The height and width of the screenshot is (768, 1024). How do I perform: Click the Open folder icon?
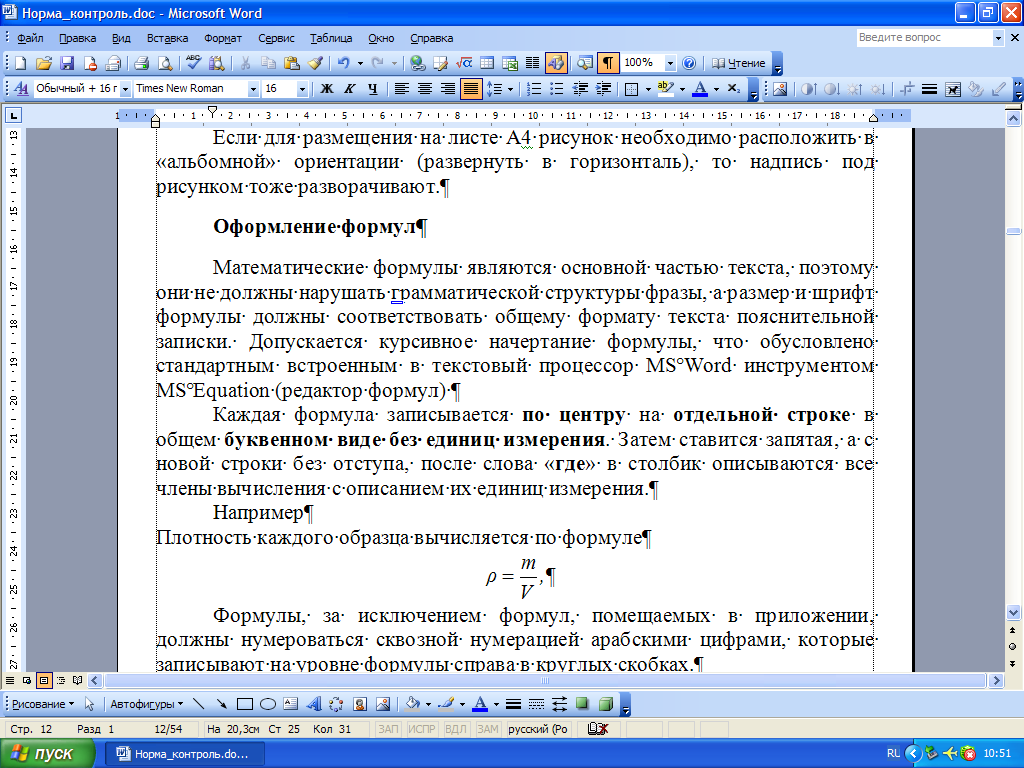pyautogui.click(x=44, y=63)
